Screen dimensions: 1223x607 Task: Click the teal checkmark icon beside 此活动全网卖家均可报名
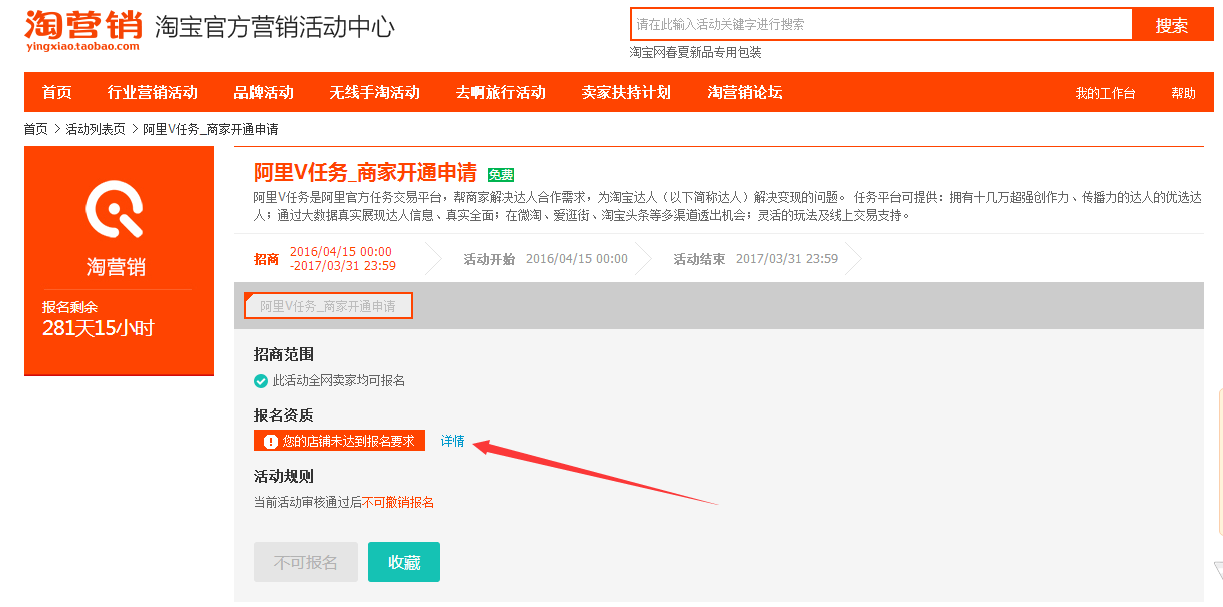pyautogui.click(x=261, y=381)
